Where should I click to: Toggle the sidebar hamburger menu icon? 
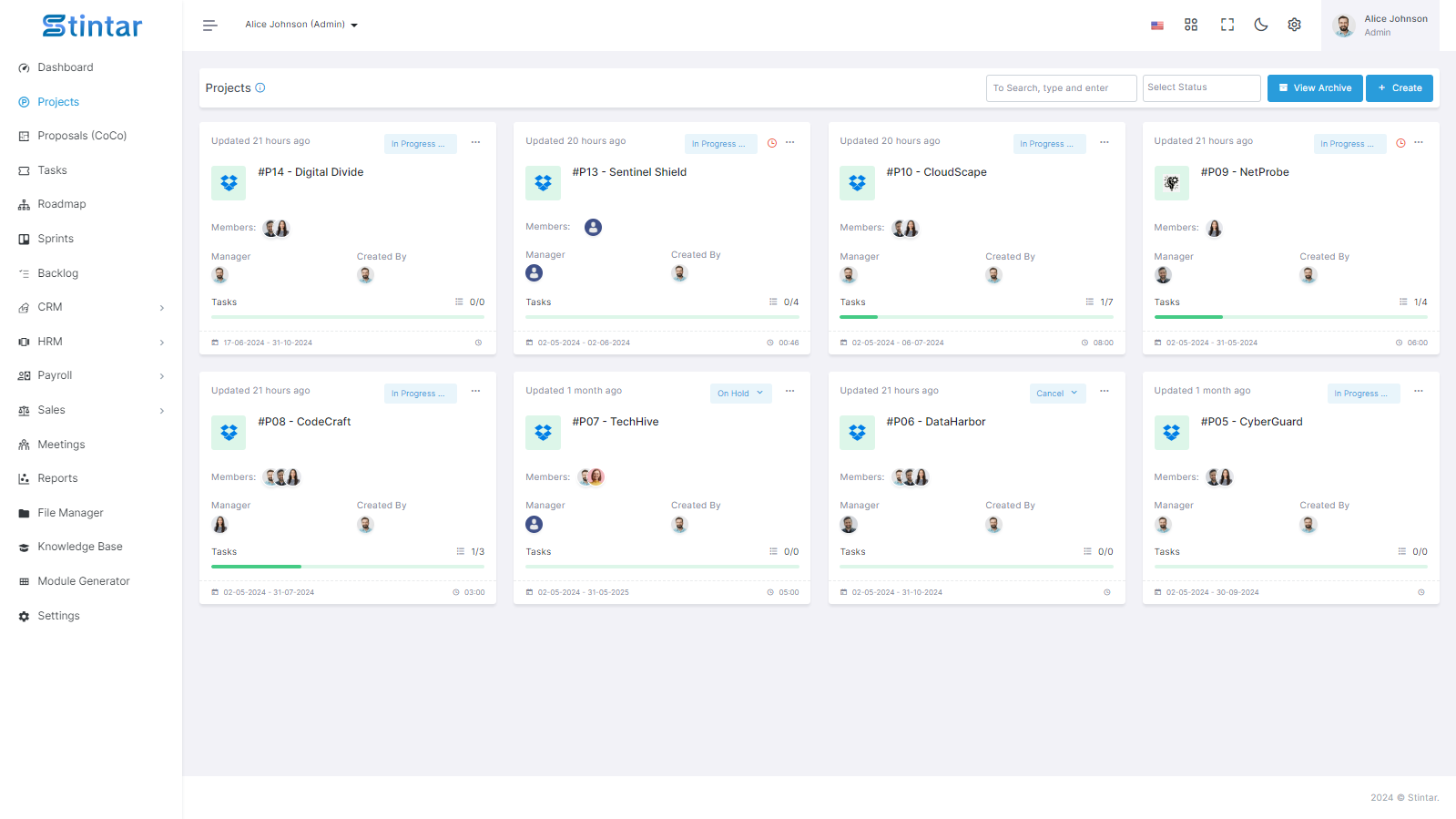click(x=209, y=26)
